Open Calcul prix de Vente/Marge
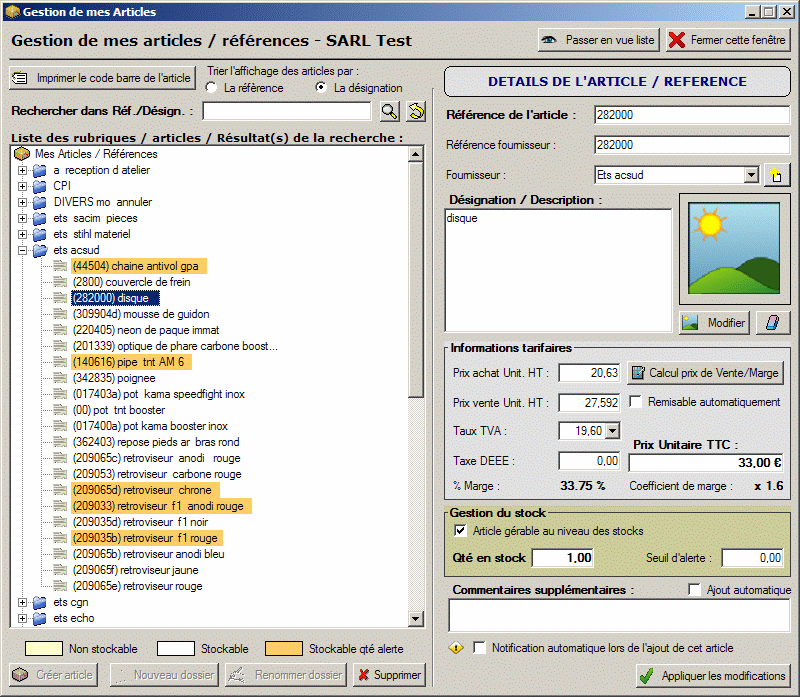The image size is (800, 697). pos(705,373)
